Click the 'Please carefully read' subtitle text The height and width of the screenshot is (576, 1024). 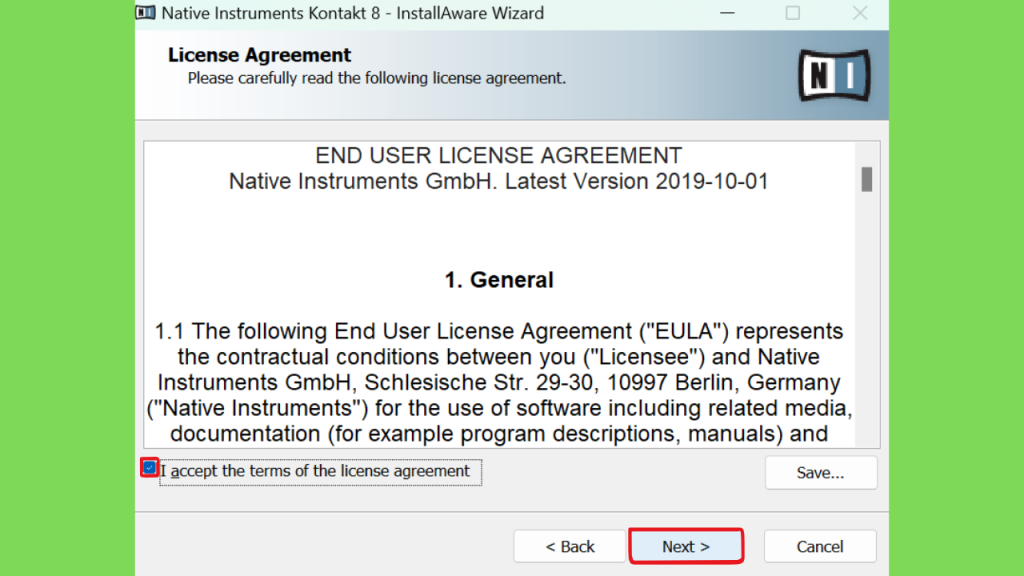pyautogui.click(x=377, y=78)
